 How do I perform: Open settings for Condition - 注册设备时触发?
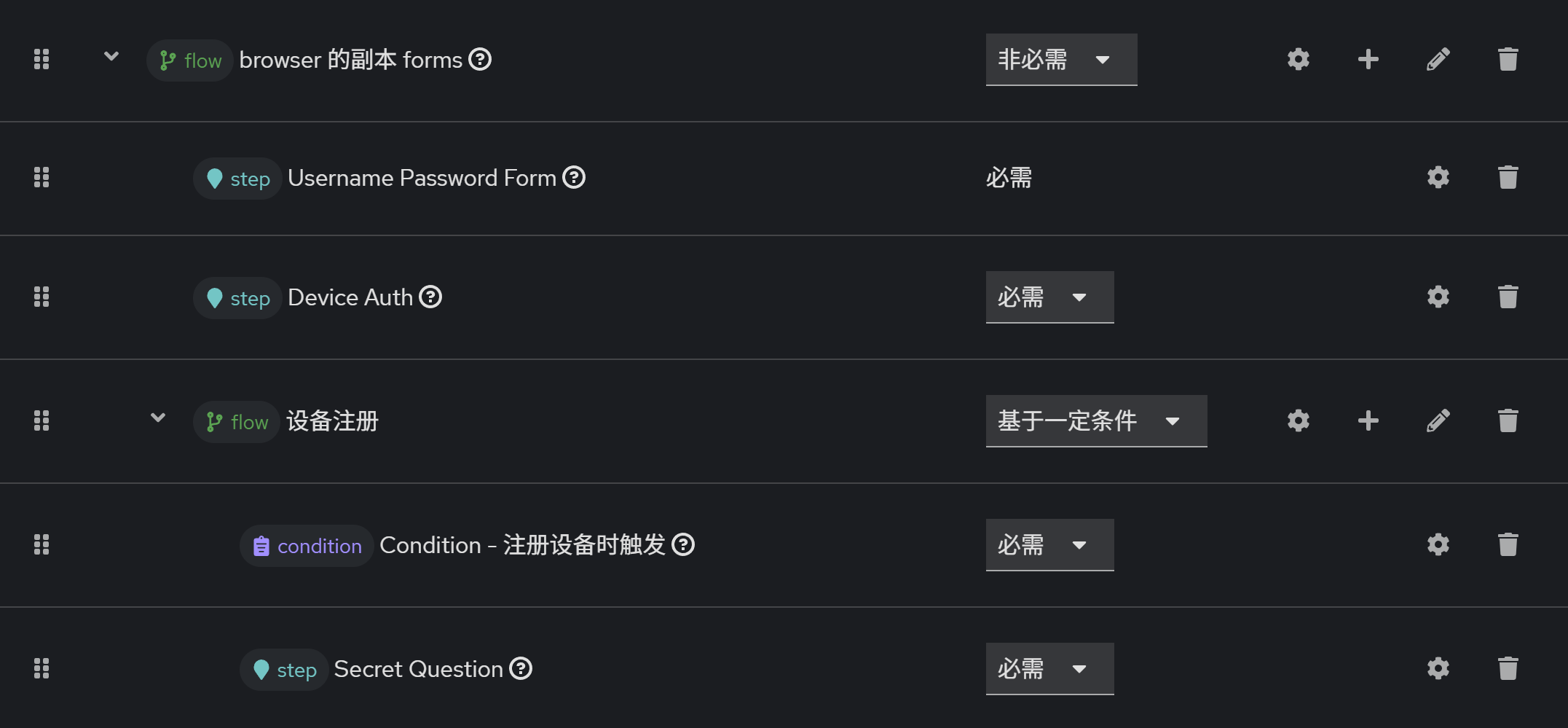click(x=1438, y=544)
